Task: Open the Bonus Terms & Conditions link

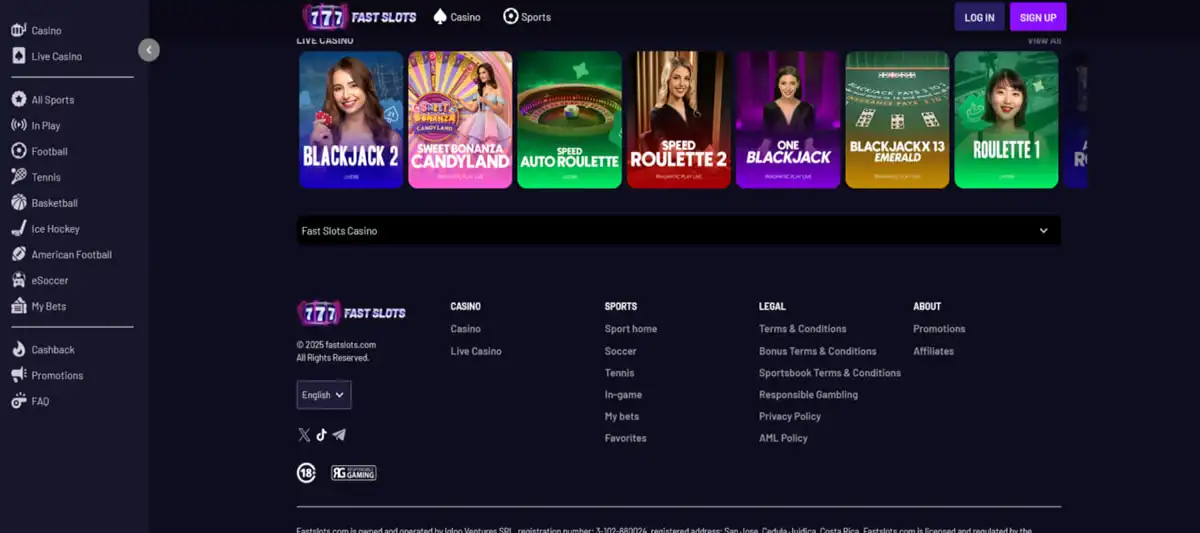Action: [818, 351]
